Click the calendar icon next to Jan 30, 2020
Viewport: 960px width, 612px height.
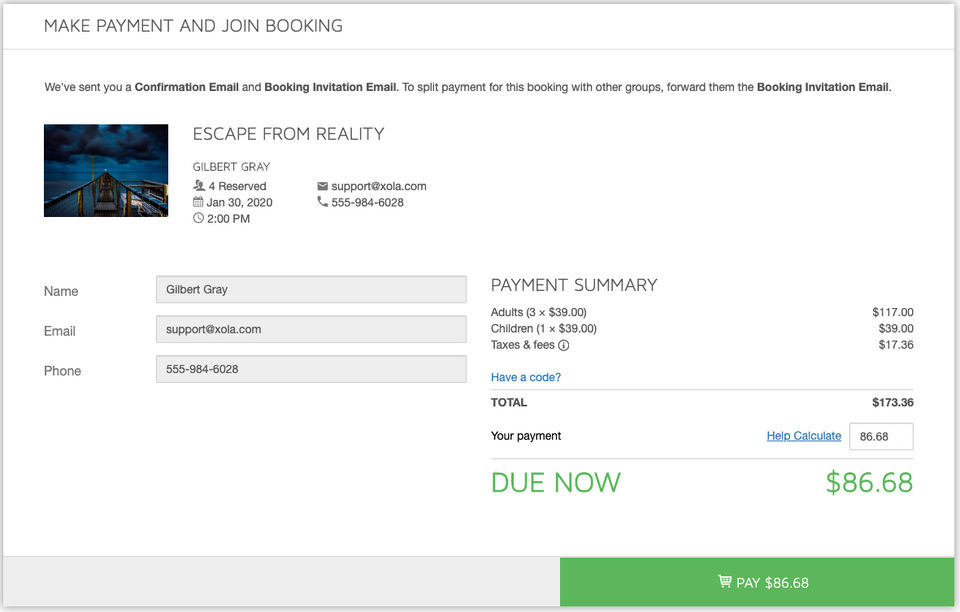click(x=198, y=202)
